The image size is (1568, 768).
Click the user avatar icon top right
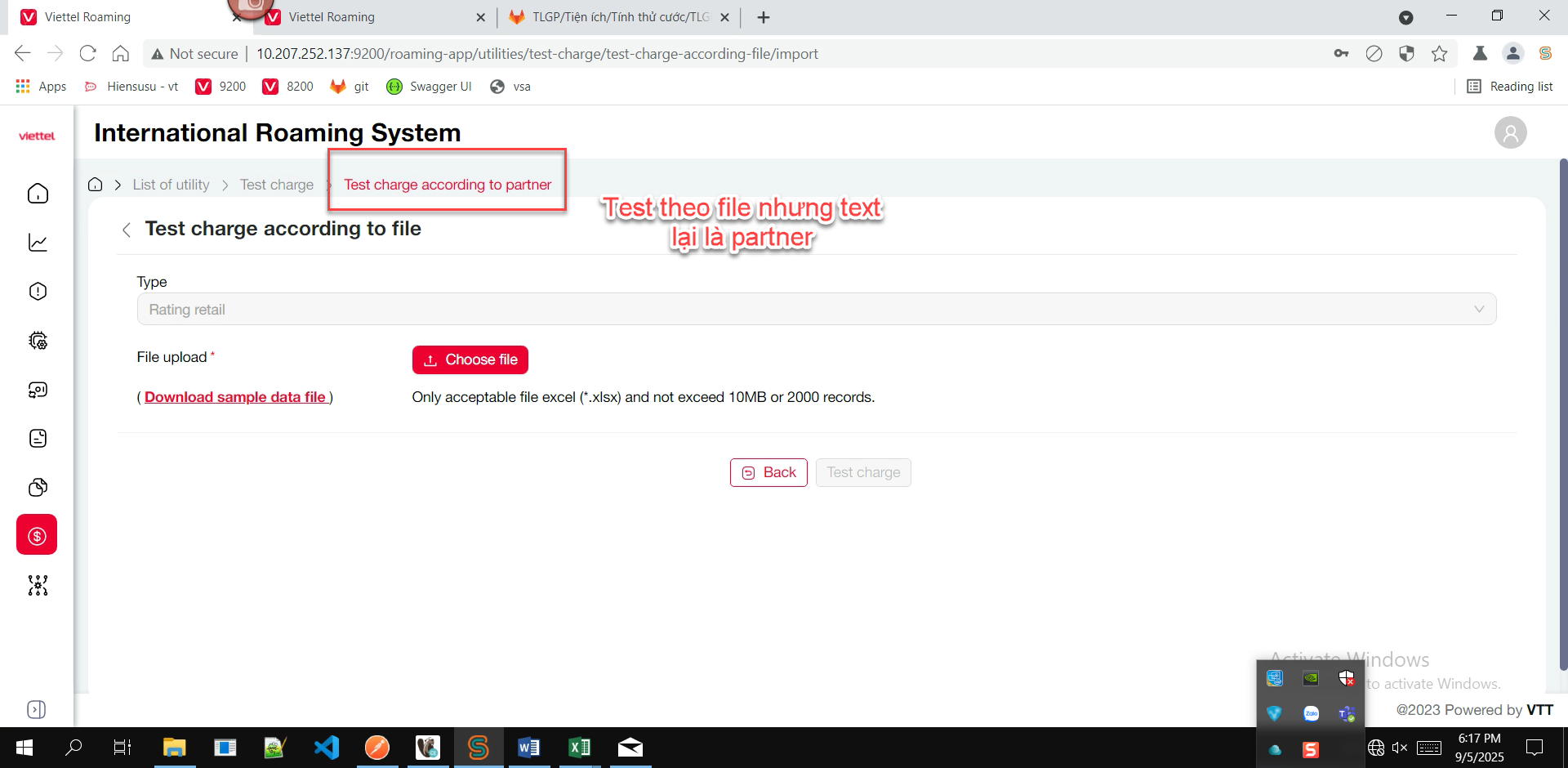click(1510, 132)
